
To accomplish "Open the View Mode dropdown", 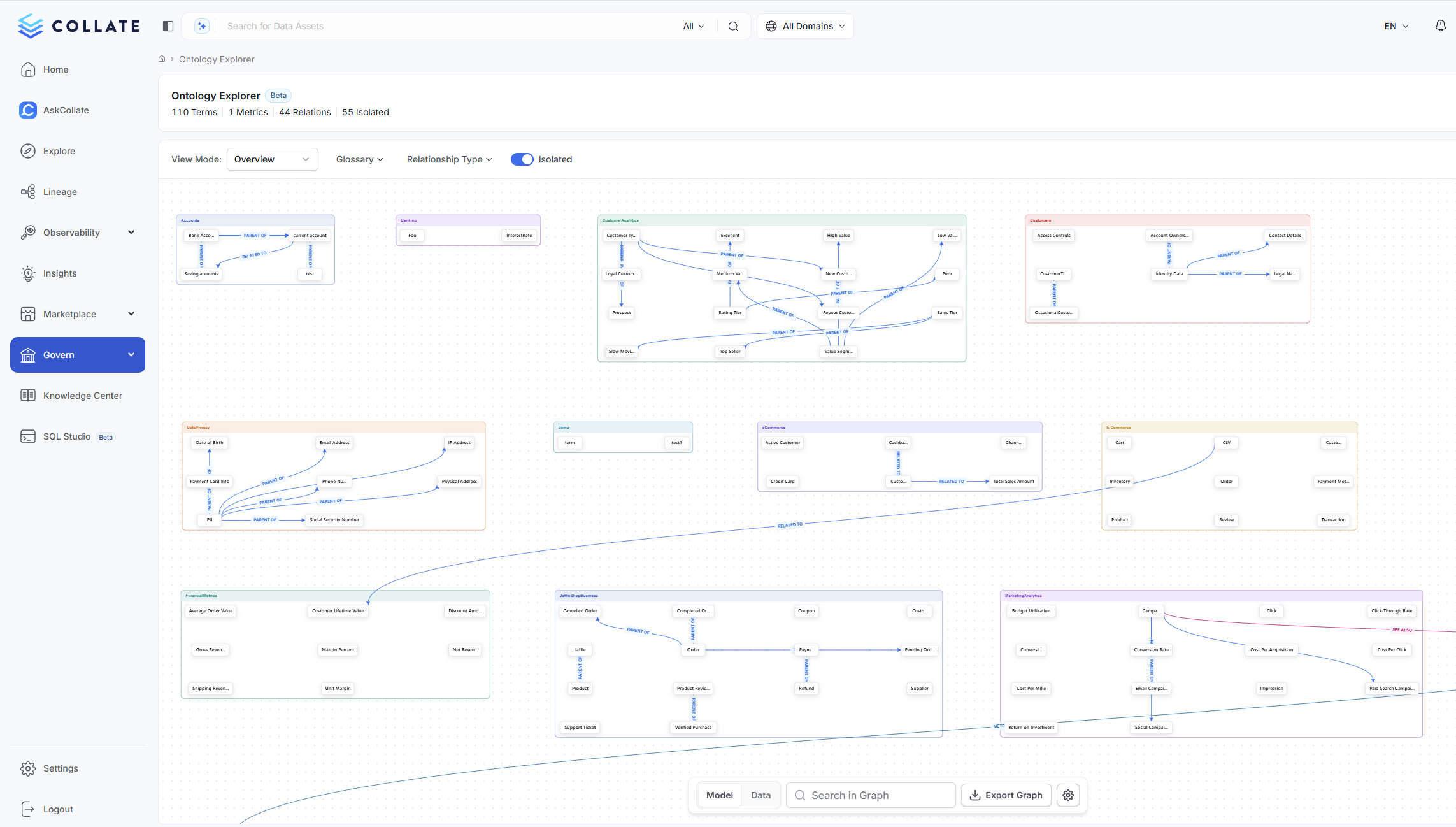I will (272, 159).
